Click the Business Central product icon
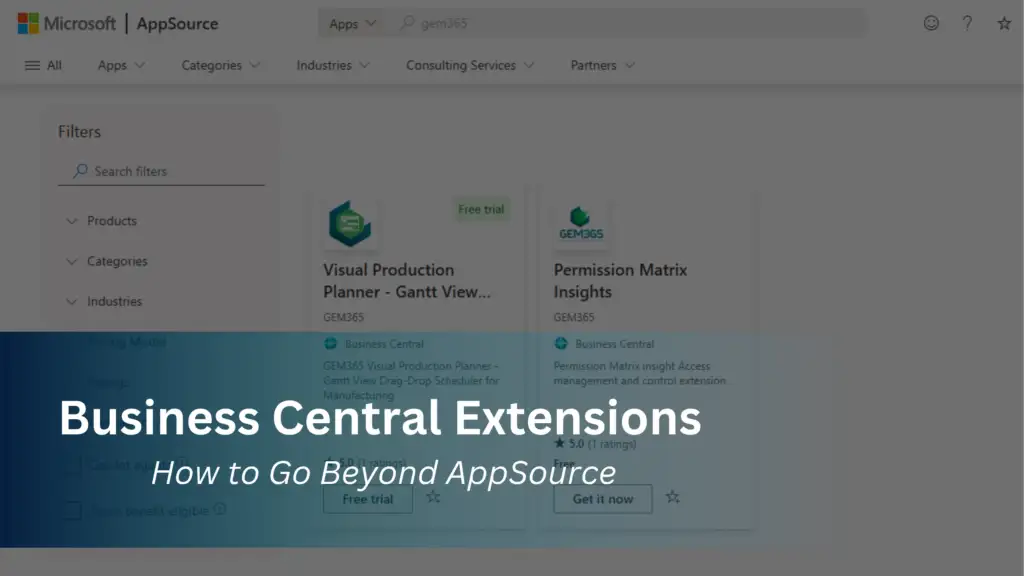This screenshot has height=576, width=1024. pos(333,344)
